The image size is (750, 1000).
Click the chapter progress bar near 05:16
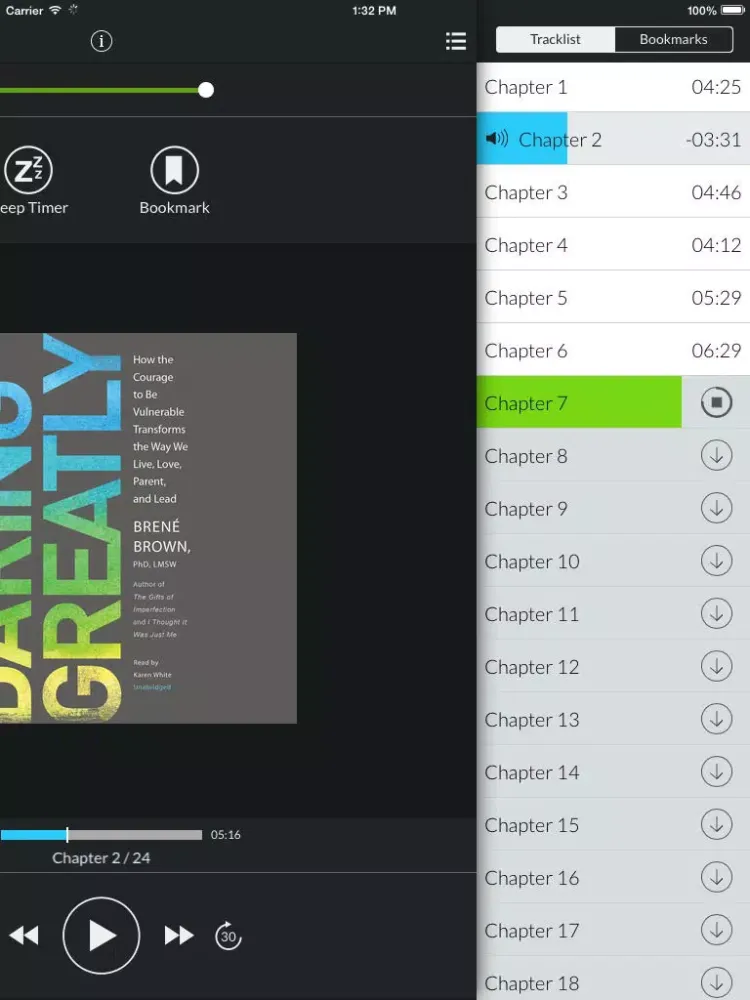pos(101,835)
